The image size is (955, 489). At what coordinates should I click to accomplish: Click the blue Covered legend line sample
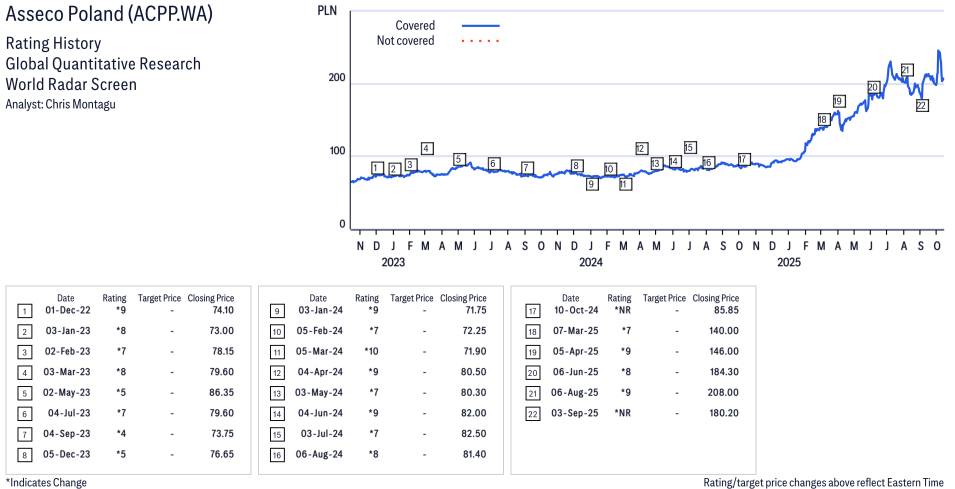tap(481, 26)
